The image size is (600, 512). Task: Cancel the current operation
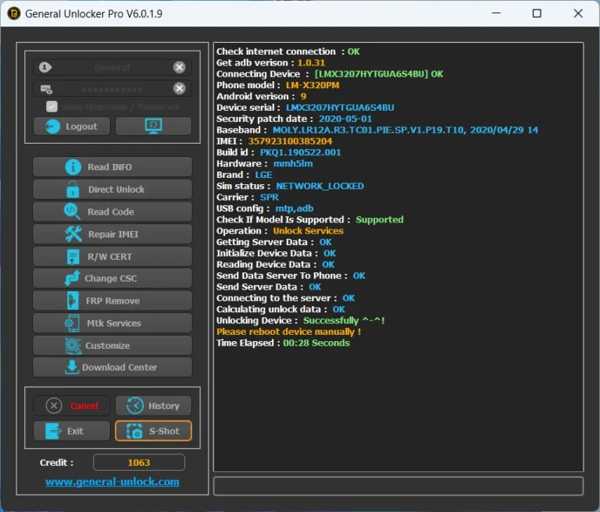(x=72, y=406)
